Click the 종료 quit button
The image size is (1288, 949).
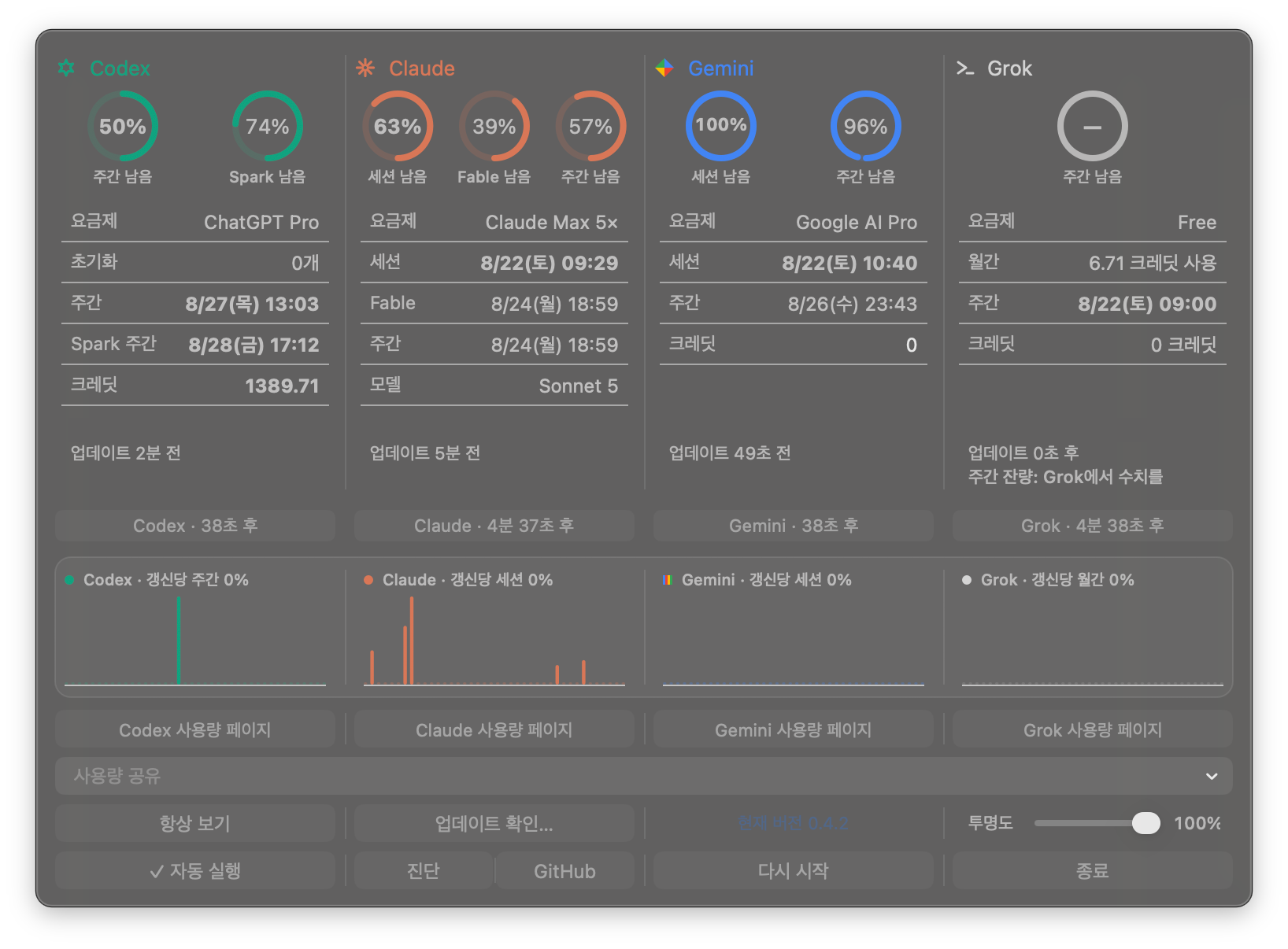1093,870
